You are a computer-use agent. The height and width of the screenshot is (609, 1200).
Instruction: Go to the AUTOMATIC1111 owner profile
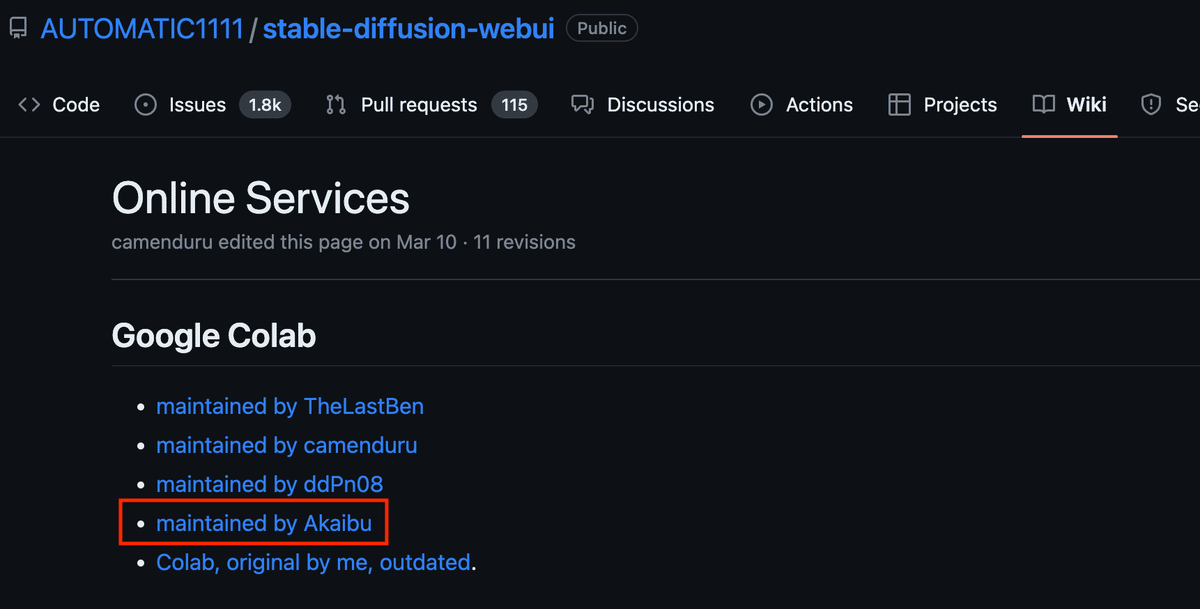click(142, 28)
